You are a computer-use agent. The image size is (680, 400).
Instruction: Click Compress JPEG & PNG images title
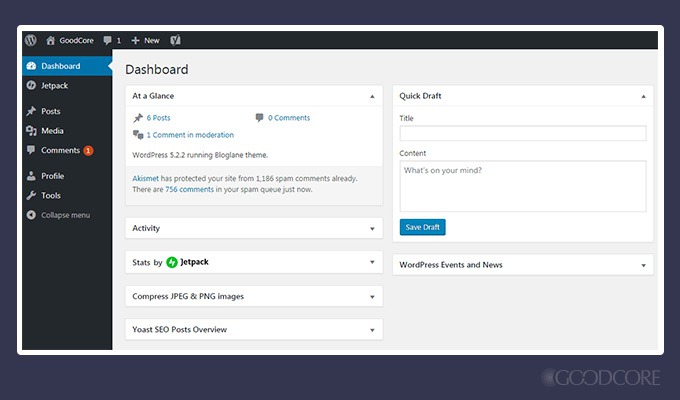pos(188,296)
